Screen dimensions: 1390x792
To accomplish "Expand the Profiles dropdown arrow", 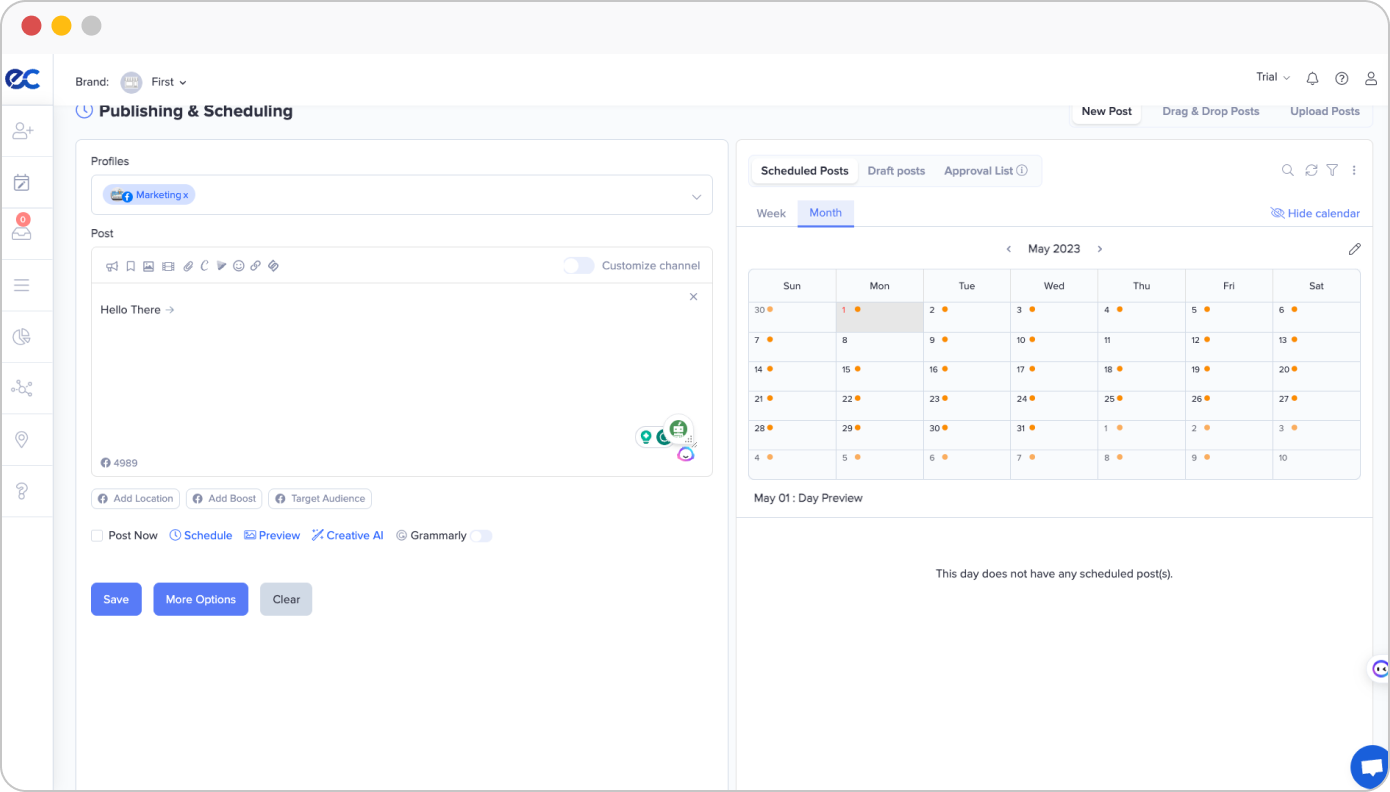I will (696, 197).
